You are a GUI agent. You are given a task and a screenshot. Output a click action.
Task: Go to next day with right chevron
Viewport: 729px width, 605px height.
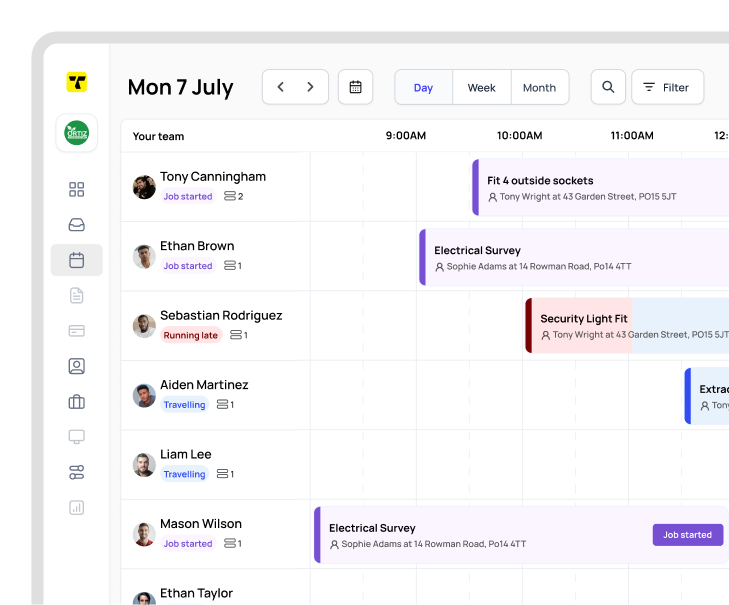point(310,87)
